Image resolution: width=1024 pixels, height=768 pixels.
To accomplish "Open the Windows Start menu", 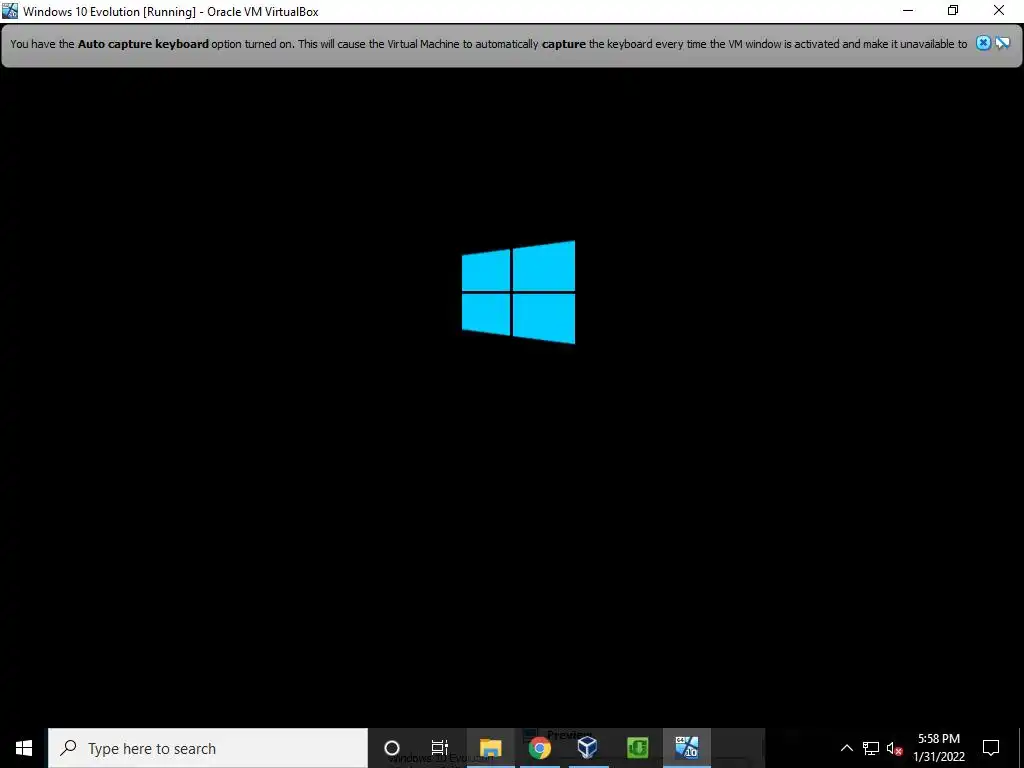I will [24, 748].
